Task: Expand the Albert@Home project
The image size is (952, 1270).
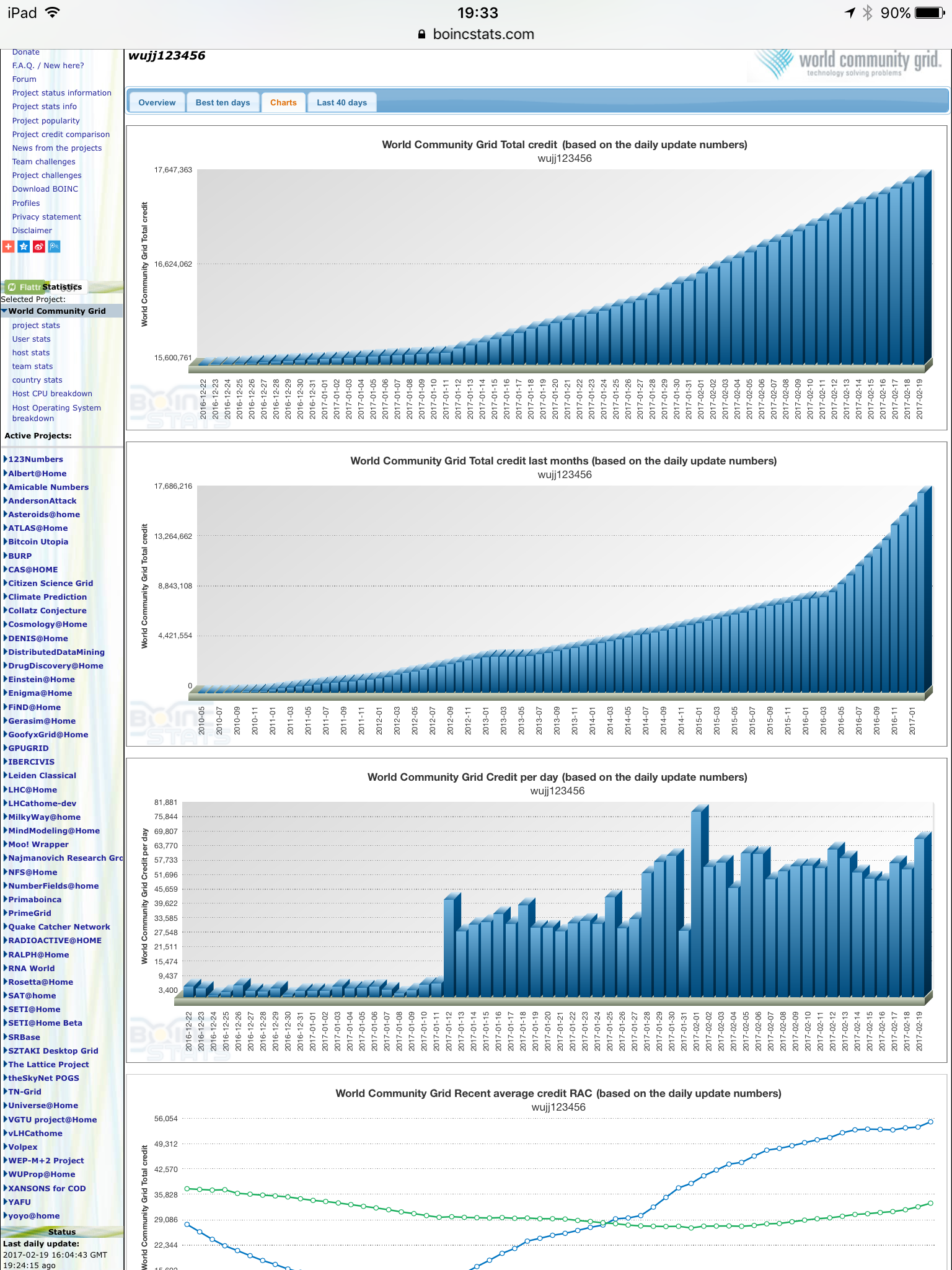Action: pyautogui.click(x=5, y=473)
